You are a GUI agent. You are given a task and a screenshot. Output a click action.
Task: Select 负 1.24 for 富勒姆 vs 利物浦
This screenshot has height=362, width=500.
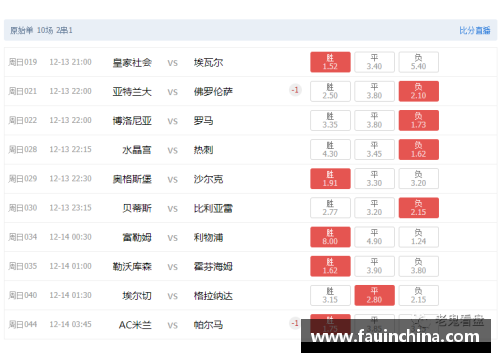(x=419, y=237)
